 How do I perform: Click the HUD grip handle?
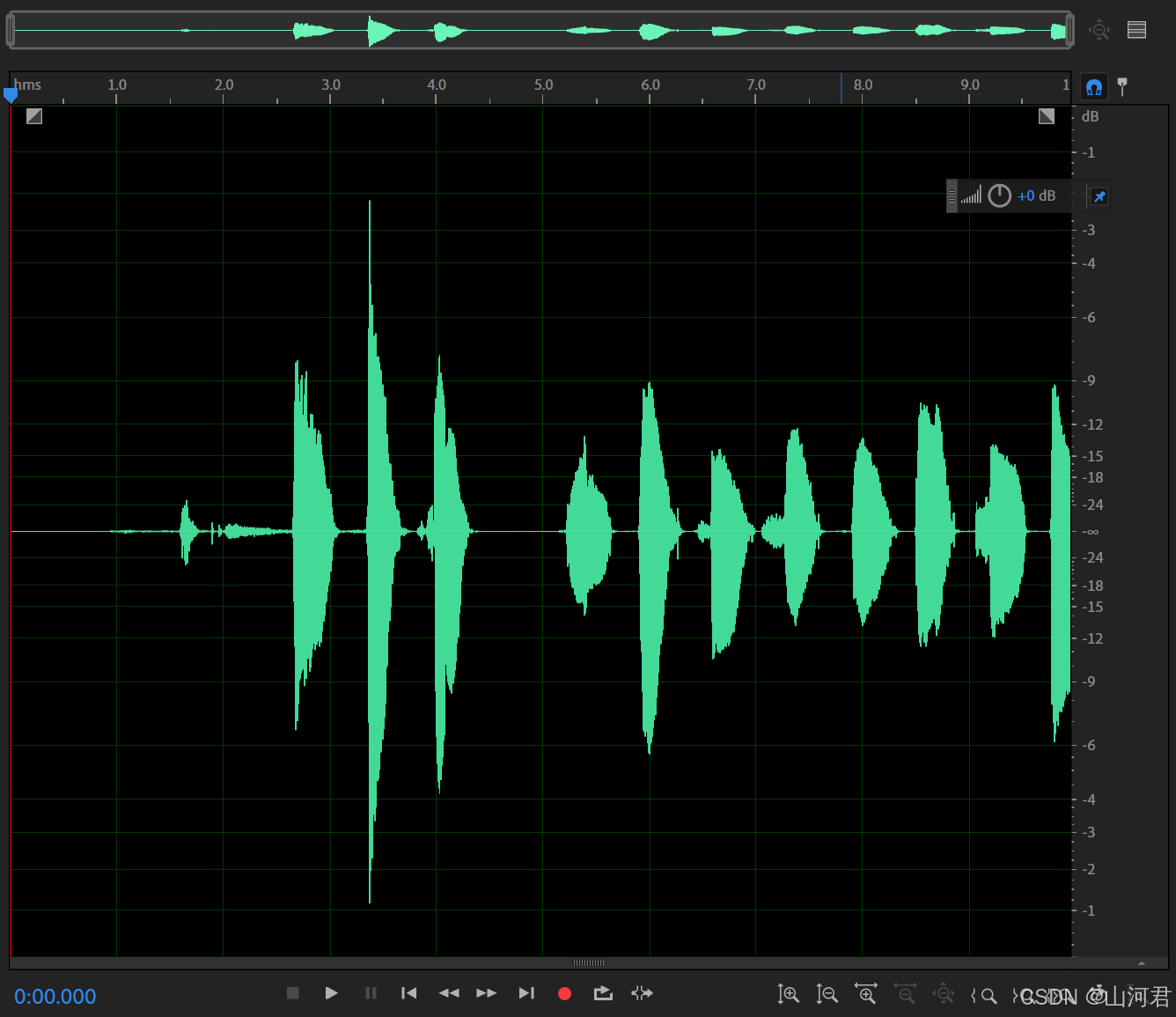pos(952,196)
